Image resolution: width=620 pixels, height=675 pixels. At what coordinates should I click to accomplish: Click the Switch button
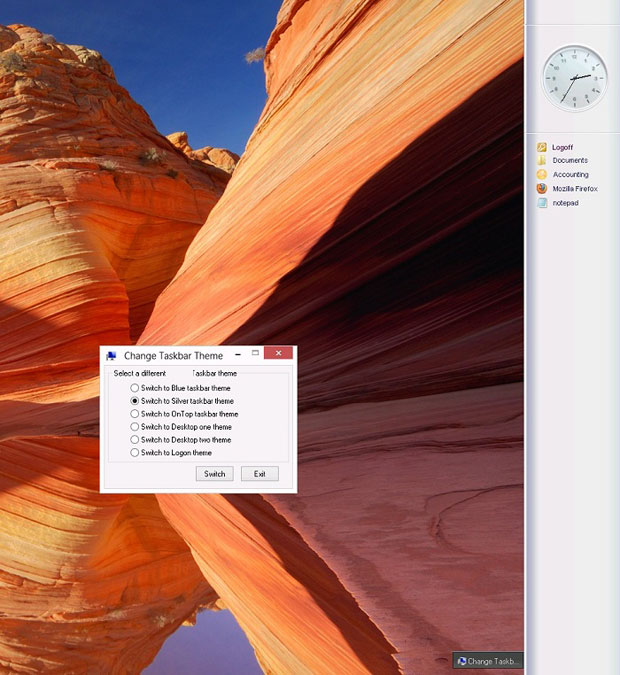click(214, 474)
